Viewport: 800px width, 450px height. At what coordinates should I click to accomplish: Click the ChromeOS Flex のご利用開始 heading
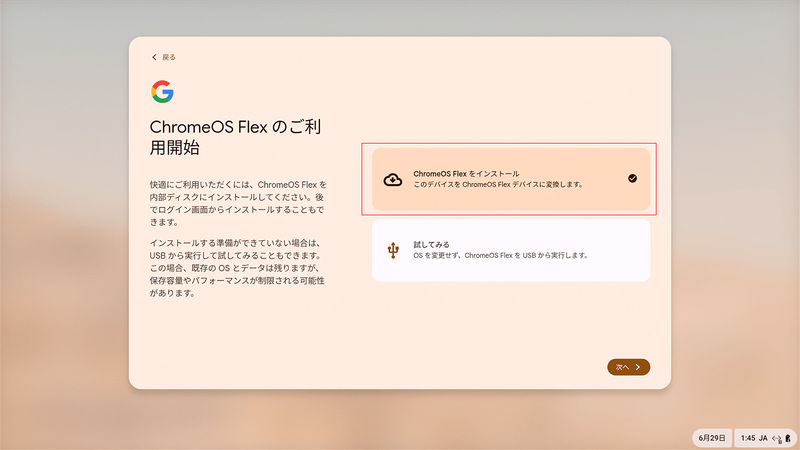click(235, 137)
